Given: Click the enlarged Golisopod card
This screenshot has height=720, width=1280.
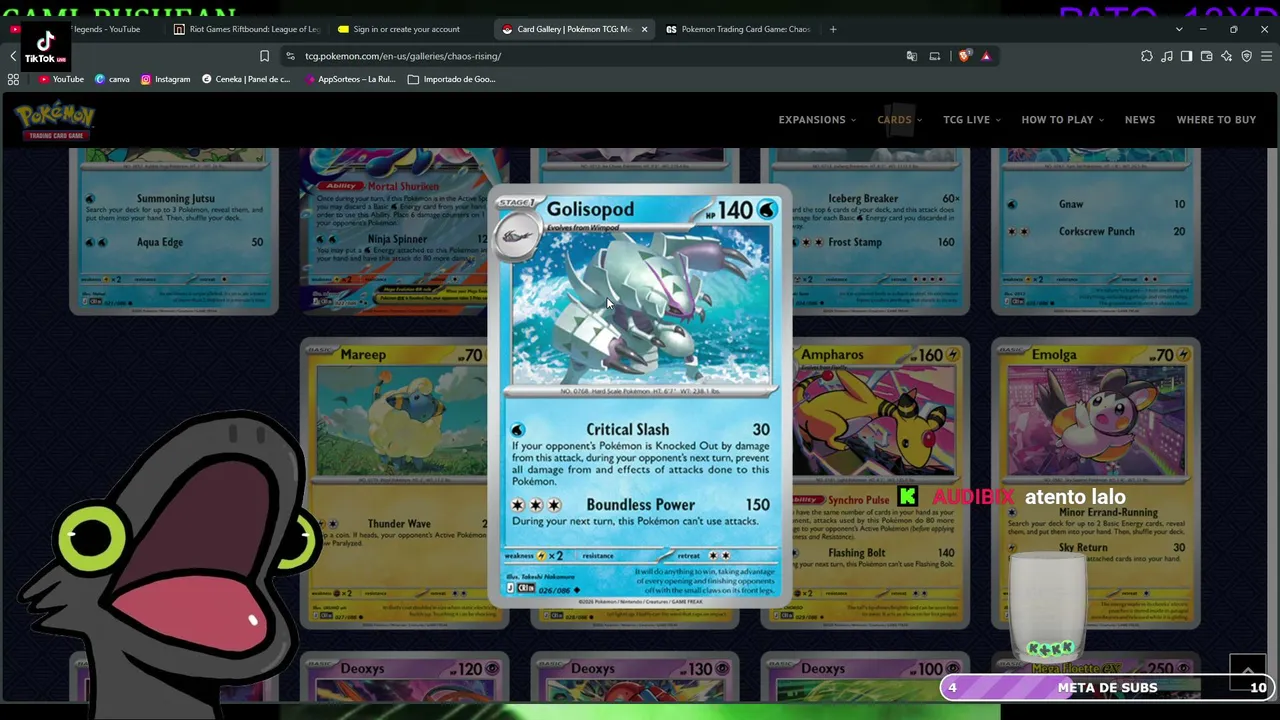Looking at the screenshot, I should click(x=640, y=396).
